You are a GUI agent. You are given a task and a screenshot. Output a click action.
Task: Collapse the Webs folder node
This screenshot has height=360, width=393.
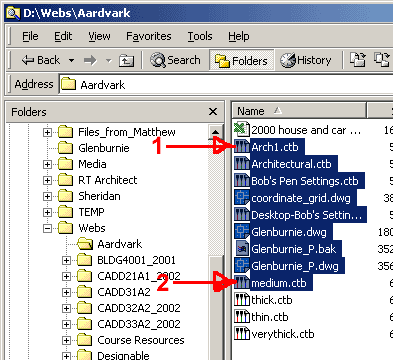tap(47, 228)
